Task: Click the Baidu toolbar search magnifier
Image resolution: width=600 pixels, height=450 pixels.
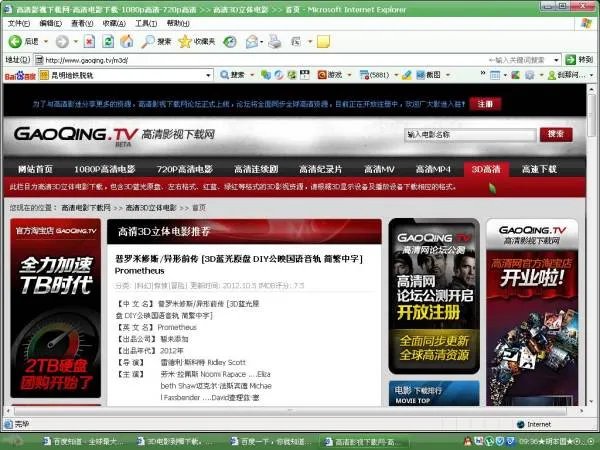Action: coord(224,75)
